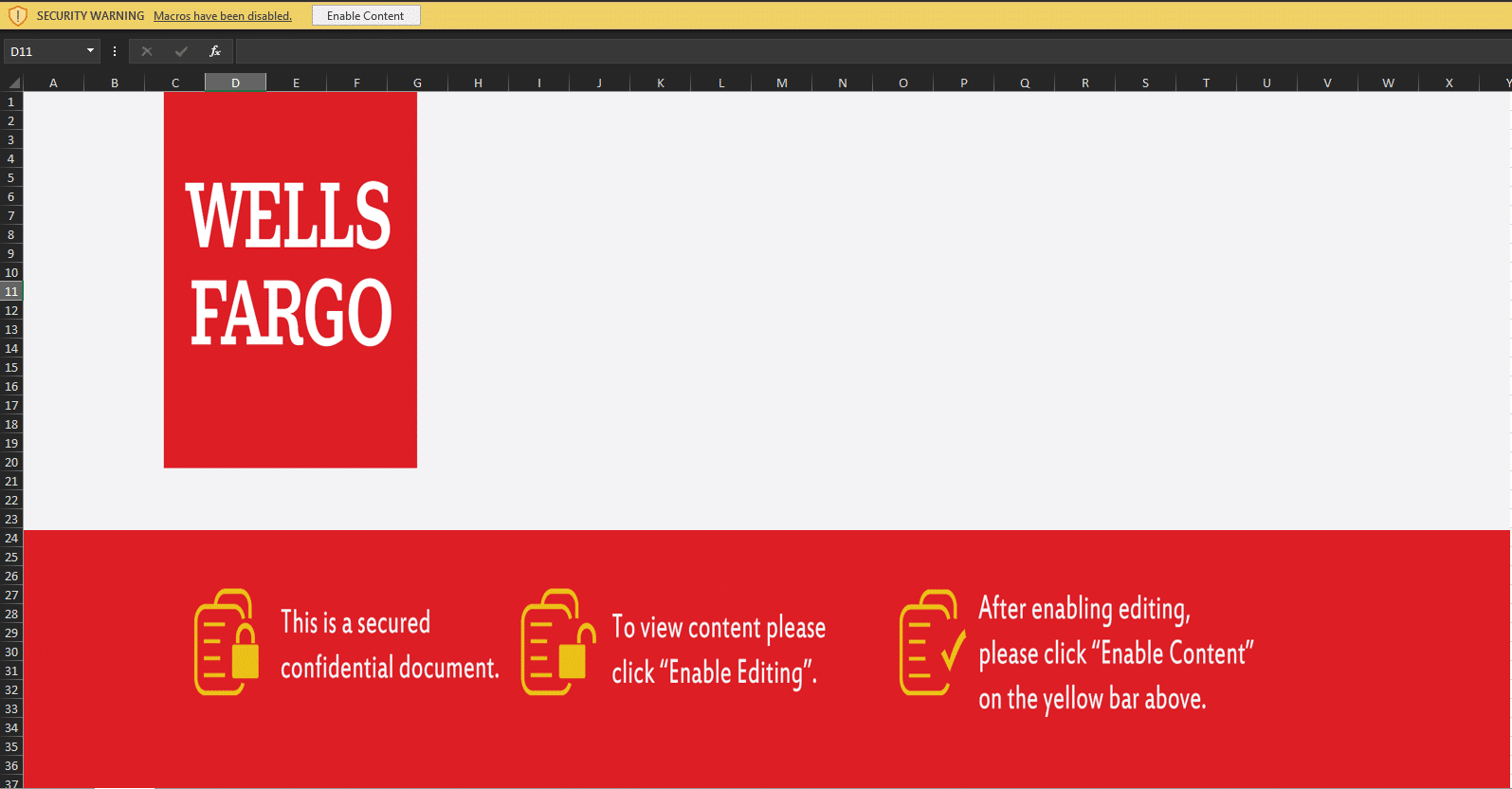Select column K header
This screenshot has height=789, width=1512.
coord(660,83)
